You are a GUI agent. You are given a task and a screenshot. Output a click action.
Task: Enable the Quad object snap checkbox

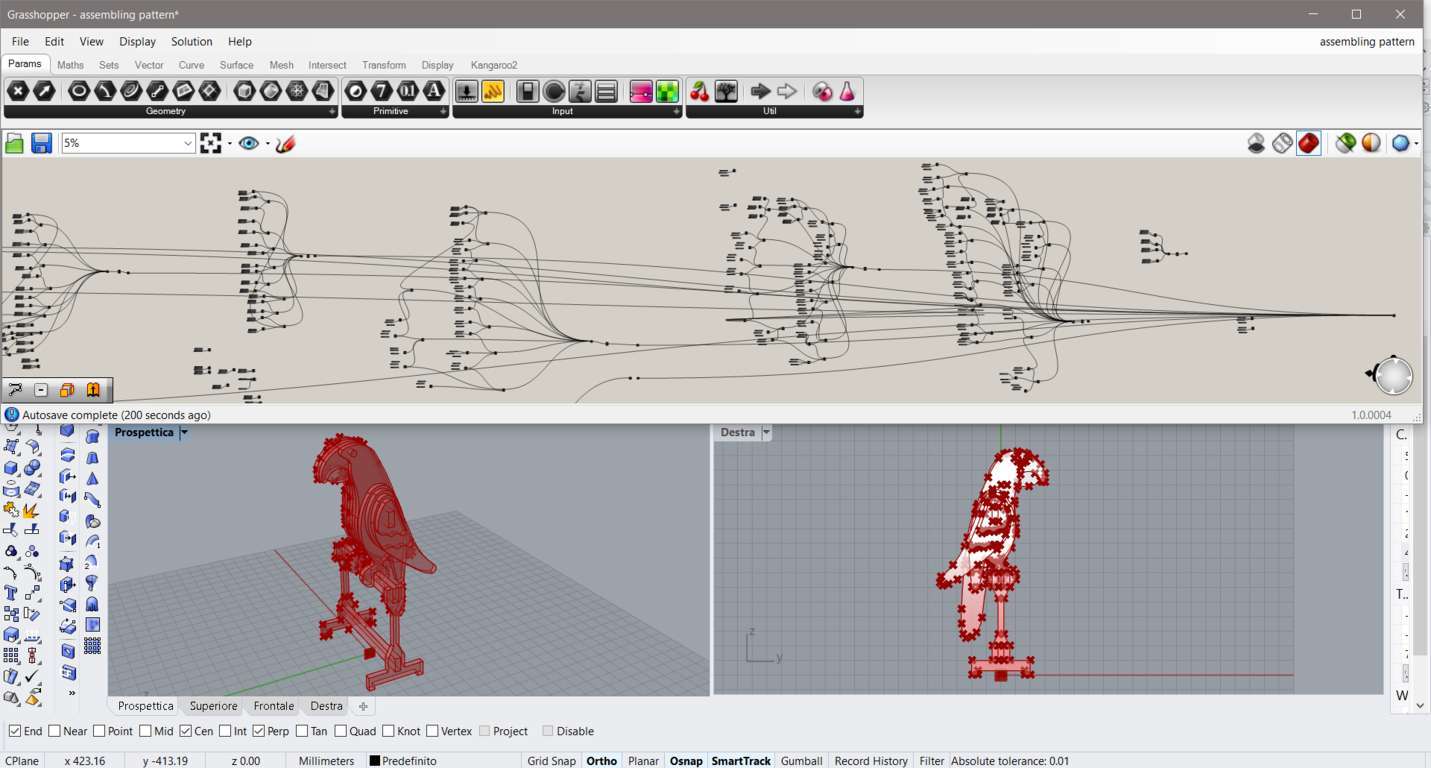tap(341, 731)
